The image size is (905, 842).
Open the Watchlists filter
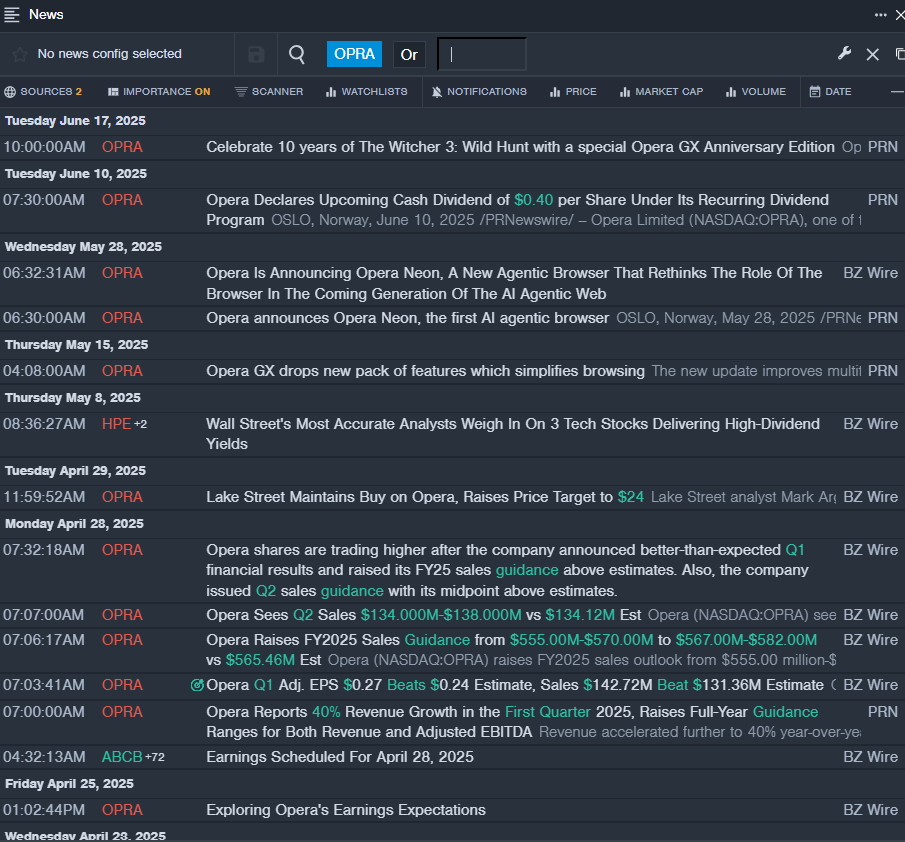367,92
